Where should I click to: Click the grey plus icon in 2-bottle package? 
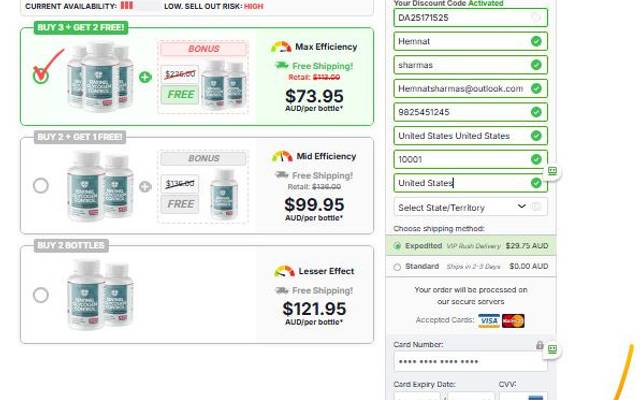tap(145, 187)
